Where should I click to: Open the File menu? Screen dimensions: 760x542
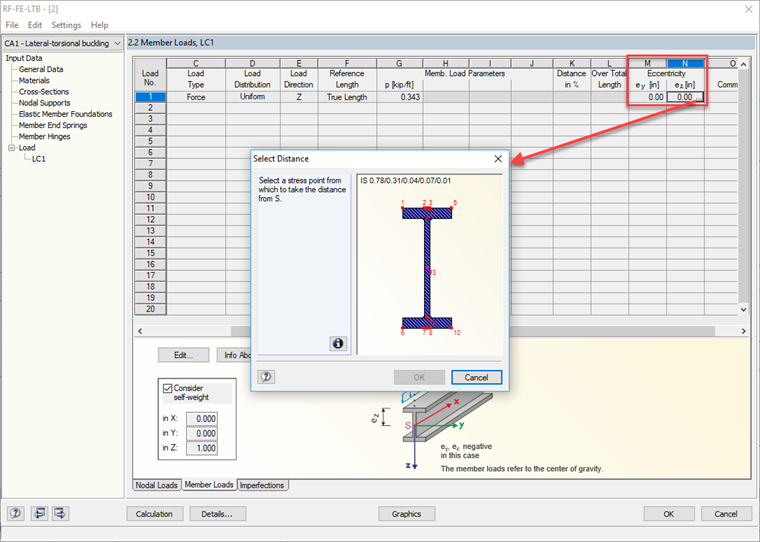(x=12, y=25)
